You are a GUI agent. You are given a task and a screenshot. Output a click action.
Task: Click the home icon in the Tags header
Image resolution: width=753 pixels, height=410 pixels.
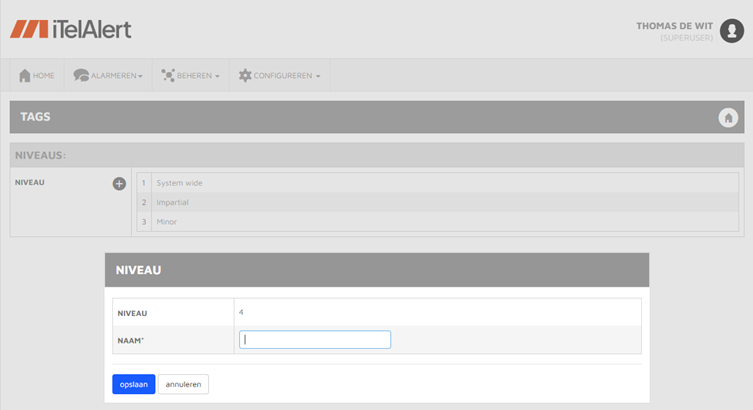point(728,117)
